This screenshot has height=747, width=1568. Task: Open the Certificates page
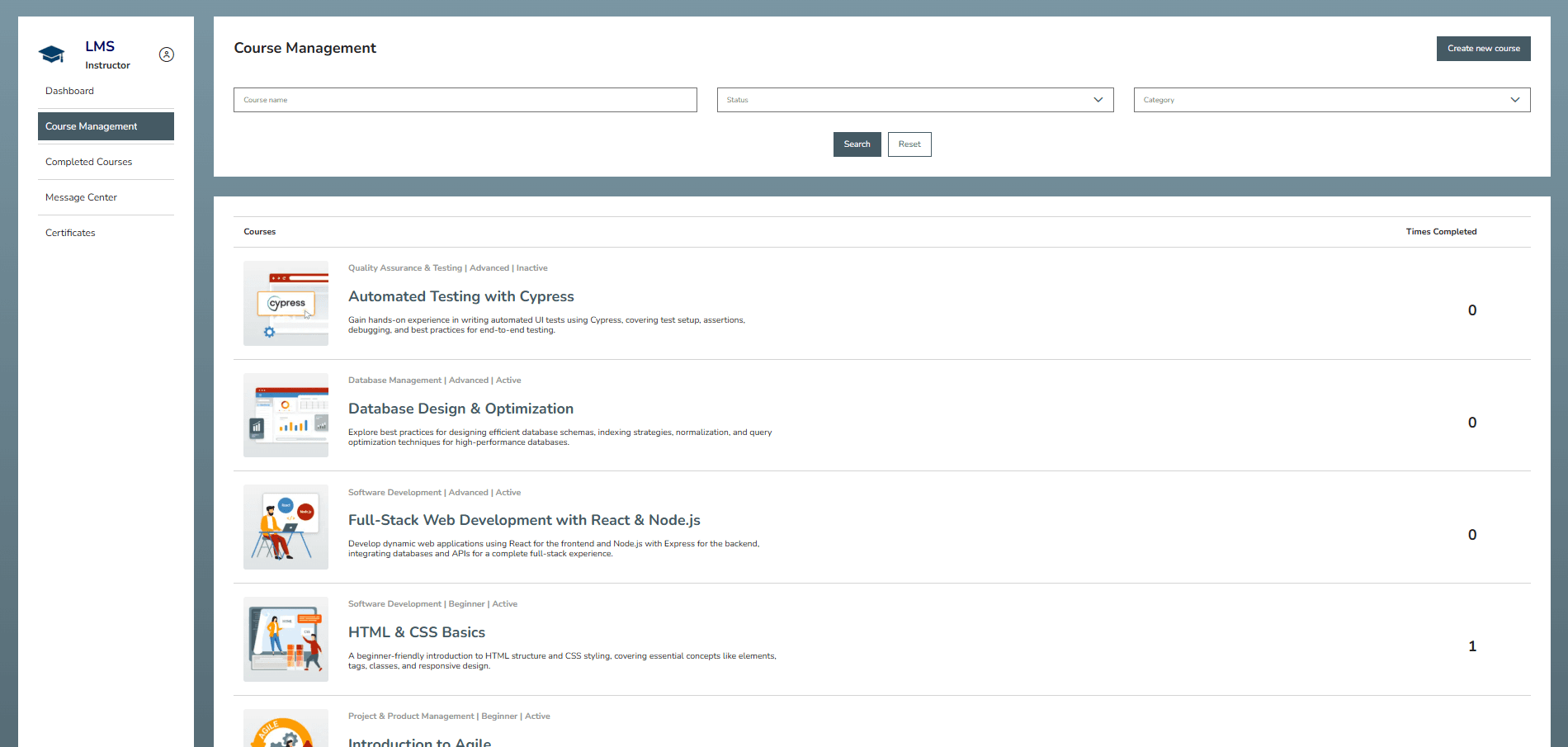point(70,232)
